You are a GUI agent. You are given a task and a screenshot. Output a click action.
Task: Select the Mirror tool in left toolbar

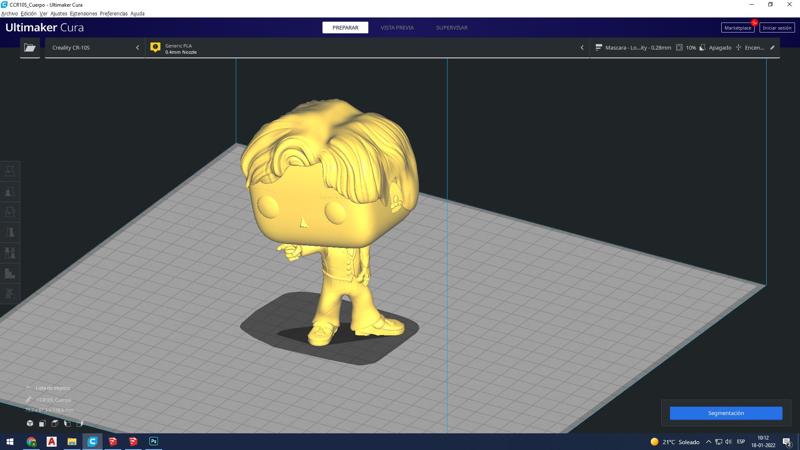(x=10, y=232)
